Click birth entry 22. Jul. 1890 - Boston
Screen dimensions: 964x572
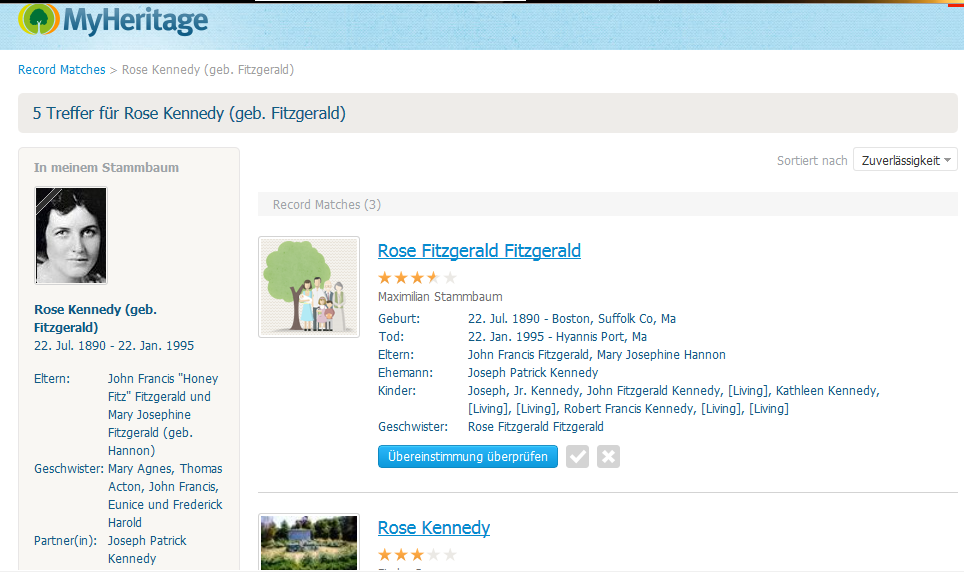coord(572,319)
